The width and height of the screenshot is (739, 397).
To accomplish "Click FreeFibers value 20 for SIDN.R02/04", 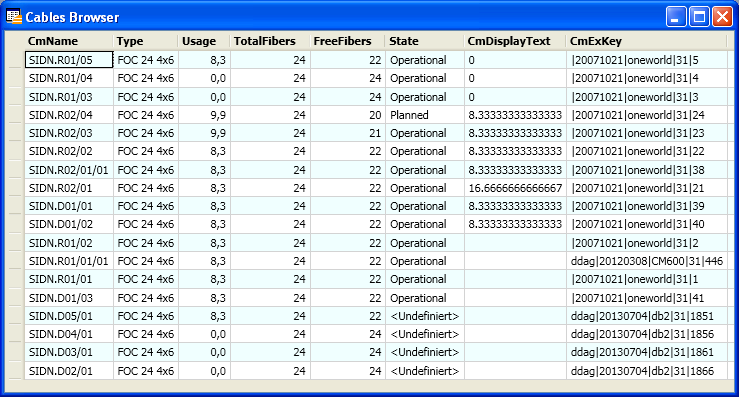I will pos(348,115).
